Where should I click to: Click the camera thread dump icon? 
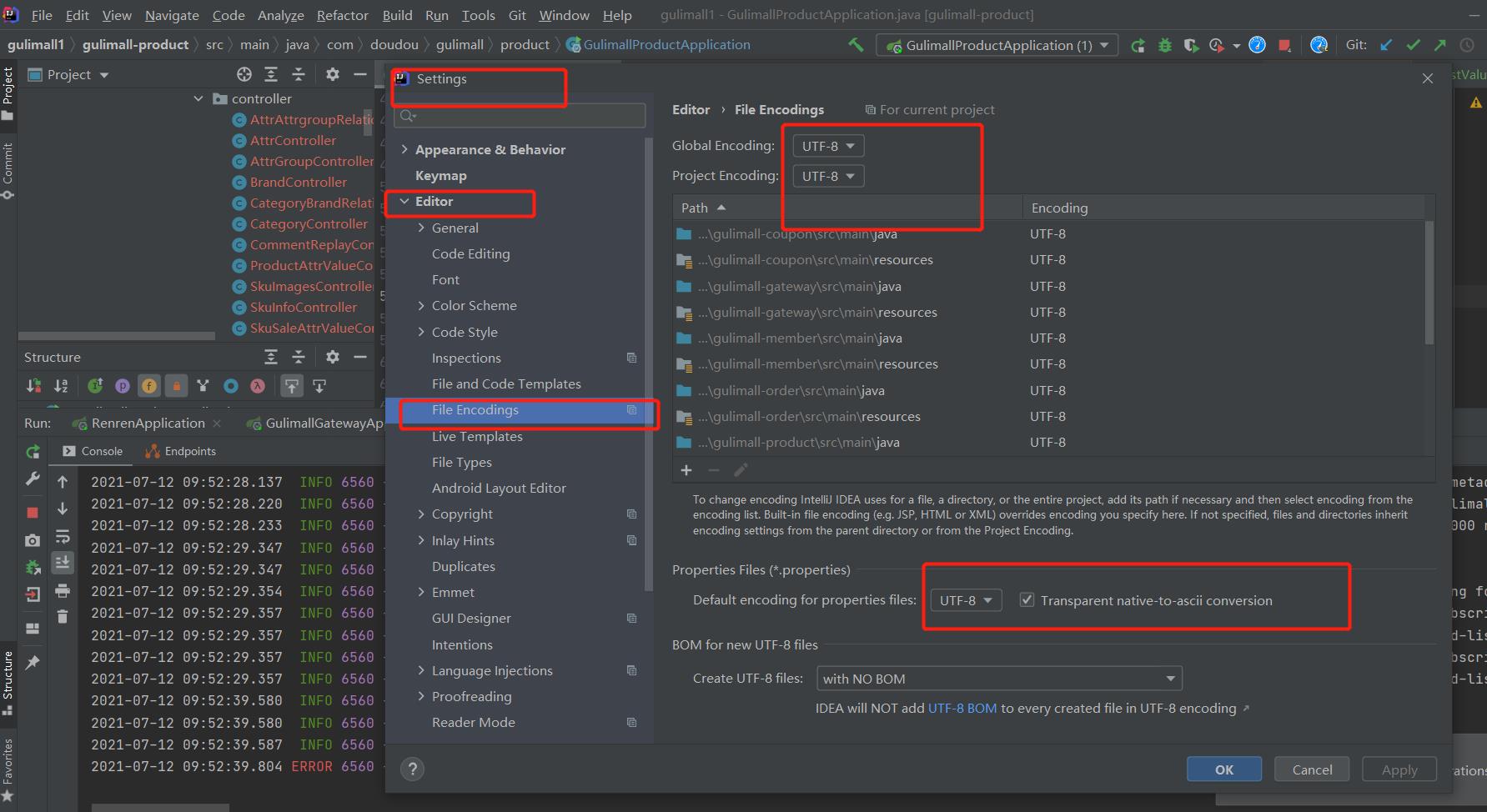point(33,540)
